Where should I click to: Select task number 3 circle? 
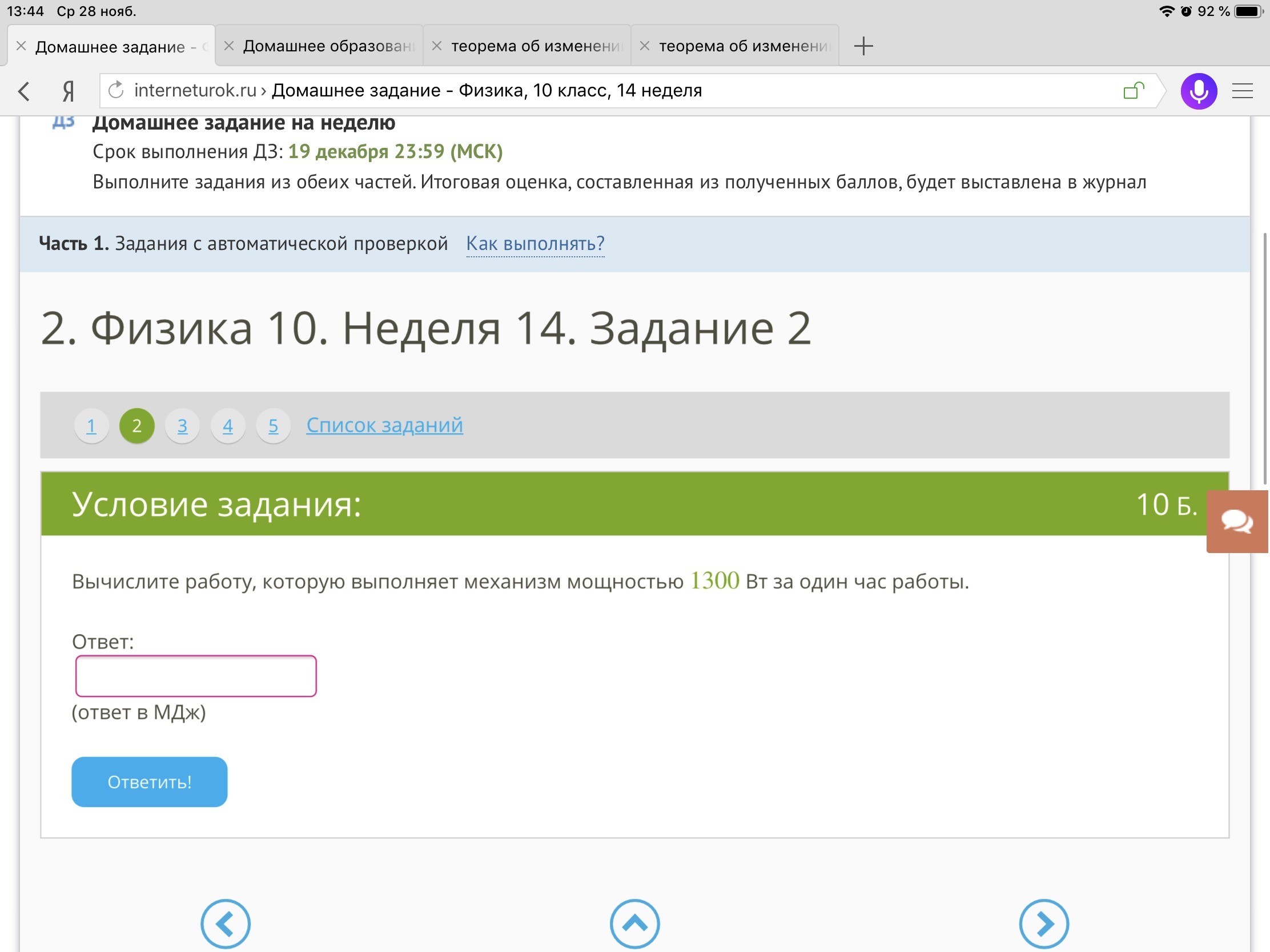(x=182, y=426)
